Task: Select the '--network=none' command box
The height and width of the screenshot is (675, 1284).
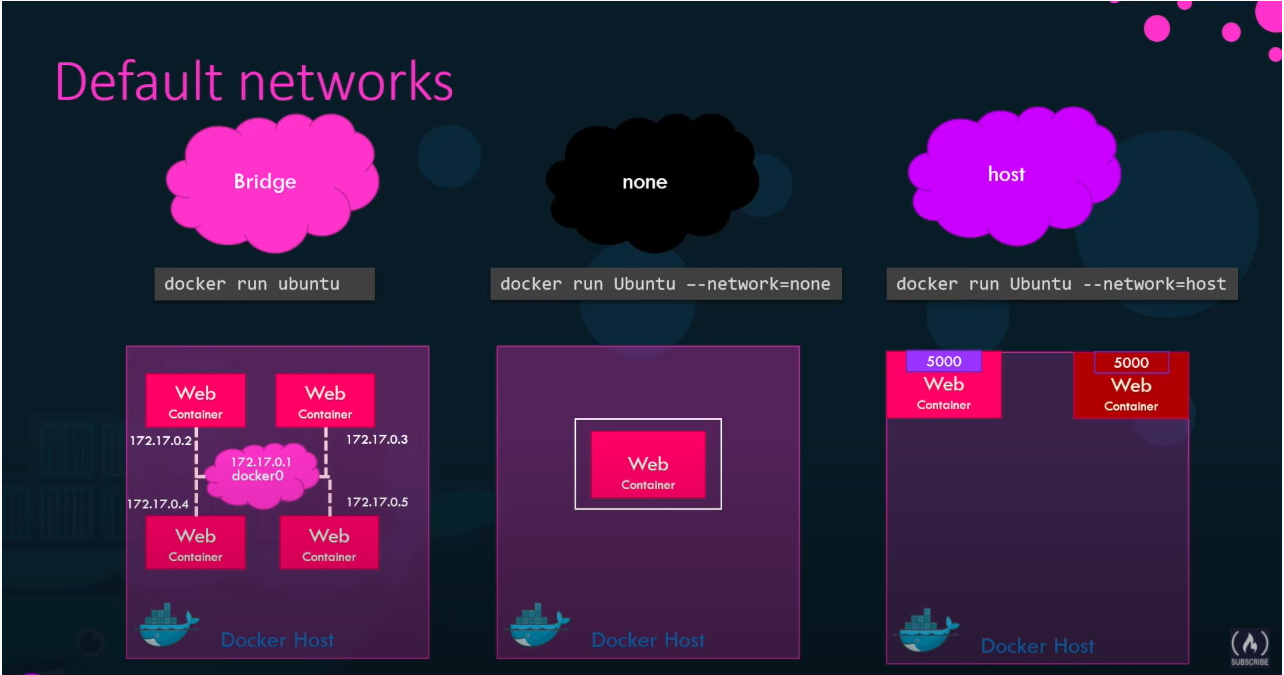Action: tap(665, 284)
